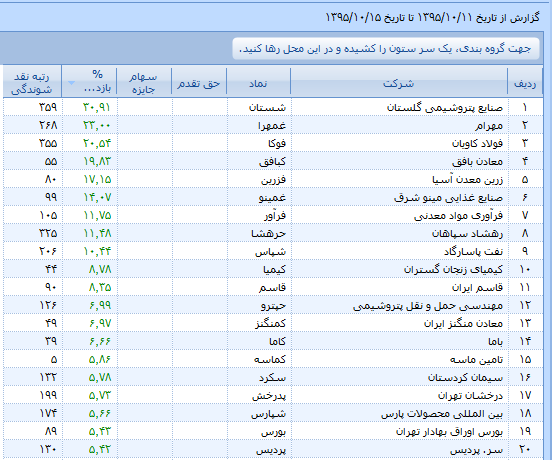Click symbol سکرد
The image size is (552, 460).
[272, 378]
